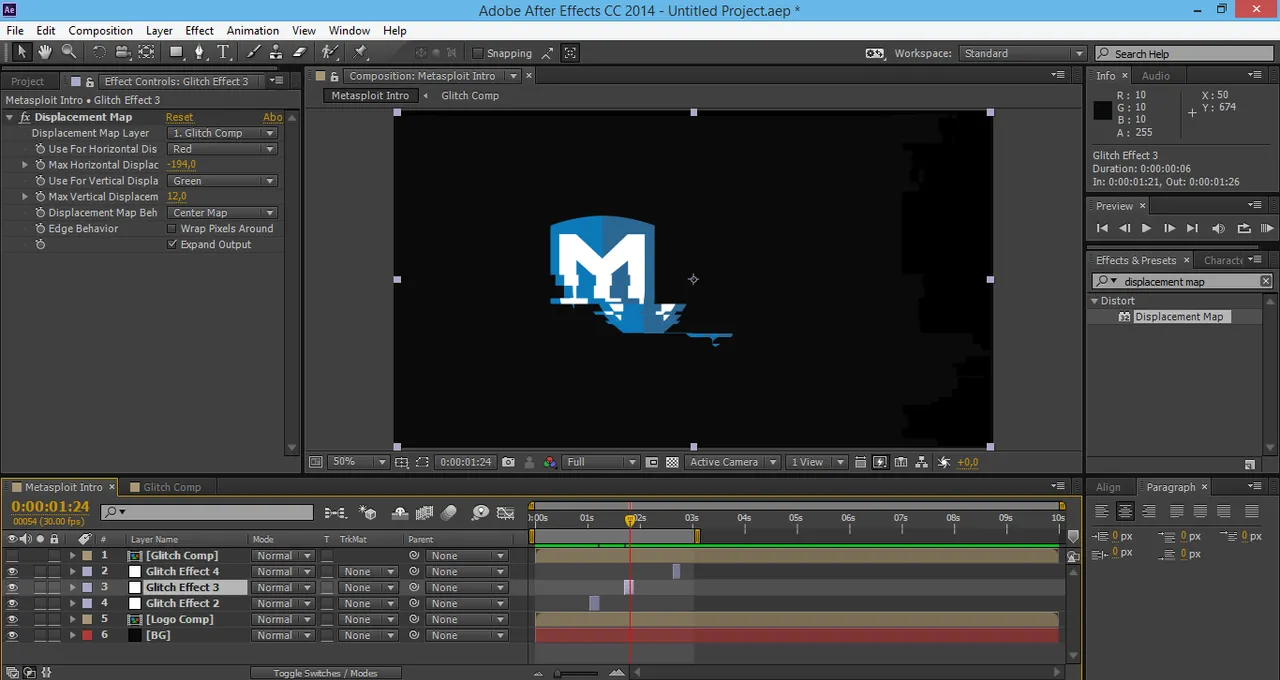Click the region of interest icon
1280x680 pixels.
point(652,462)
